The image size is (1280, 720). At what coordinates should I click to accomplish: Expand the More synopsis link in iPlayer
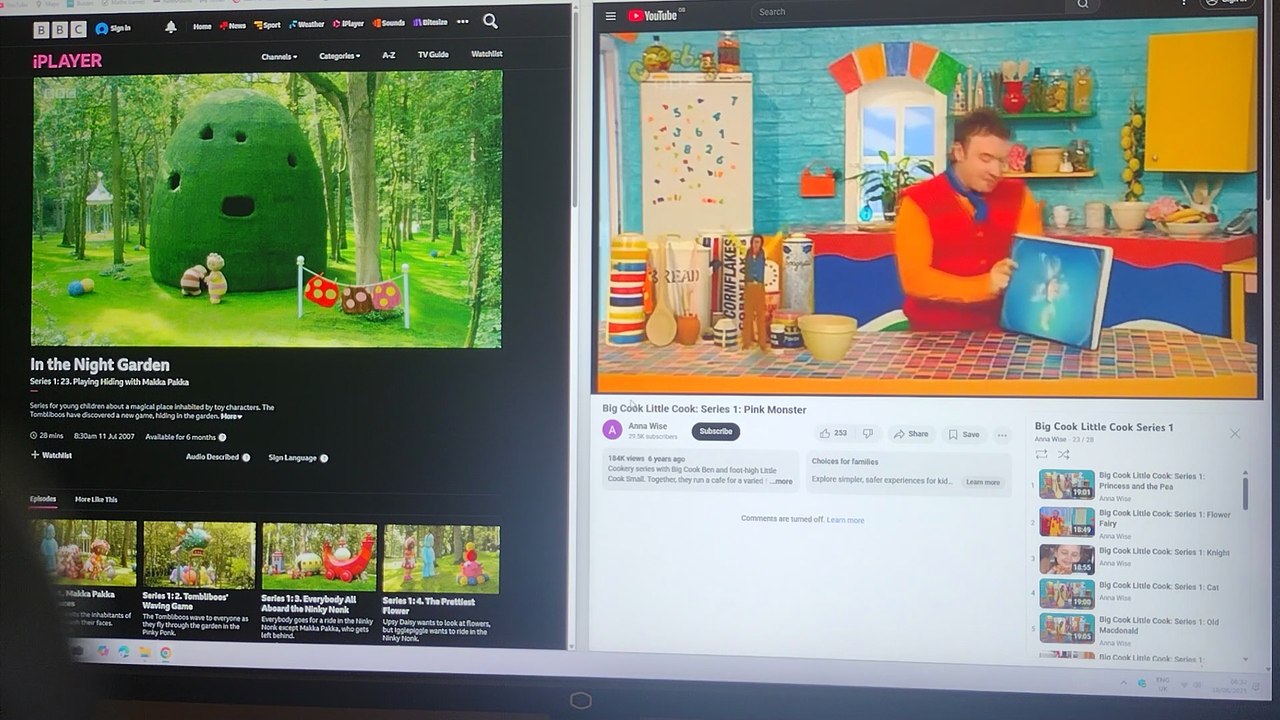[x=231, y=416]
